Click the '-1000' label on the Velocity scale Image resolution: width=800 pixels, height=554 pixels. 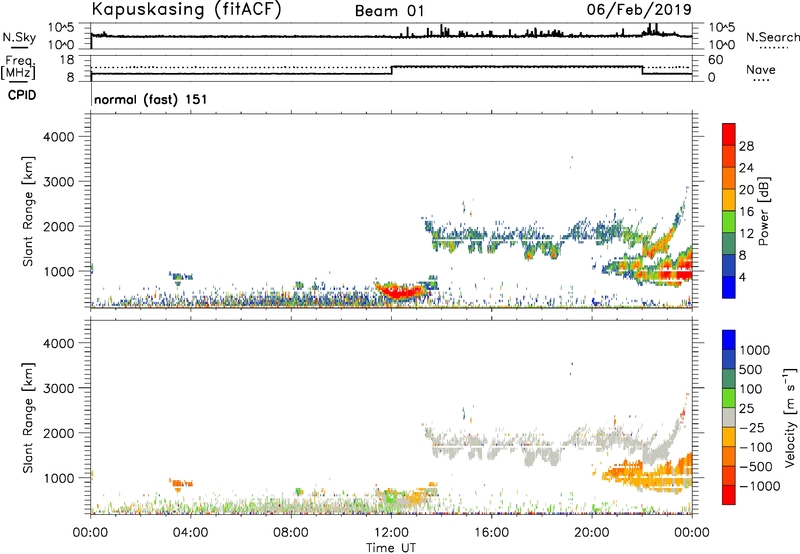[x=760, y=486]
